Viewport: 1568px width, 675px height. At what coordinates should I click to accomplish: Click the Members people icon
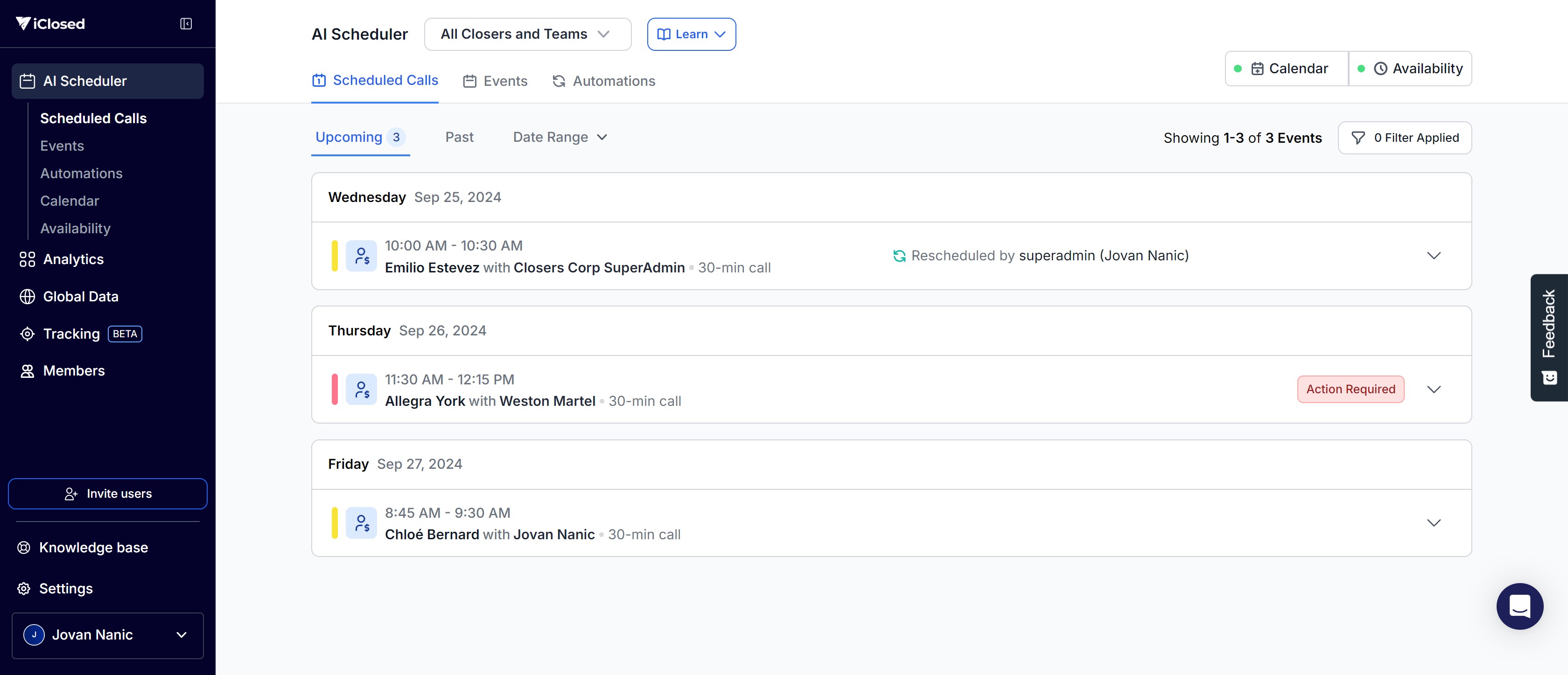coord(27,371)
